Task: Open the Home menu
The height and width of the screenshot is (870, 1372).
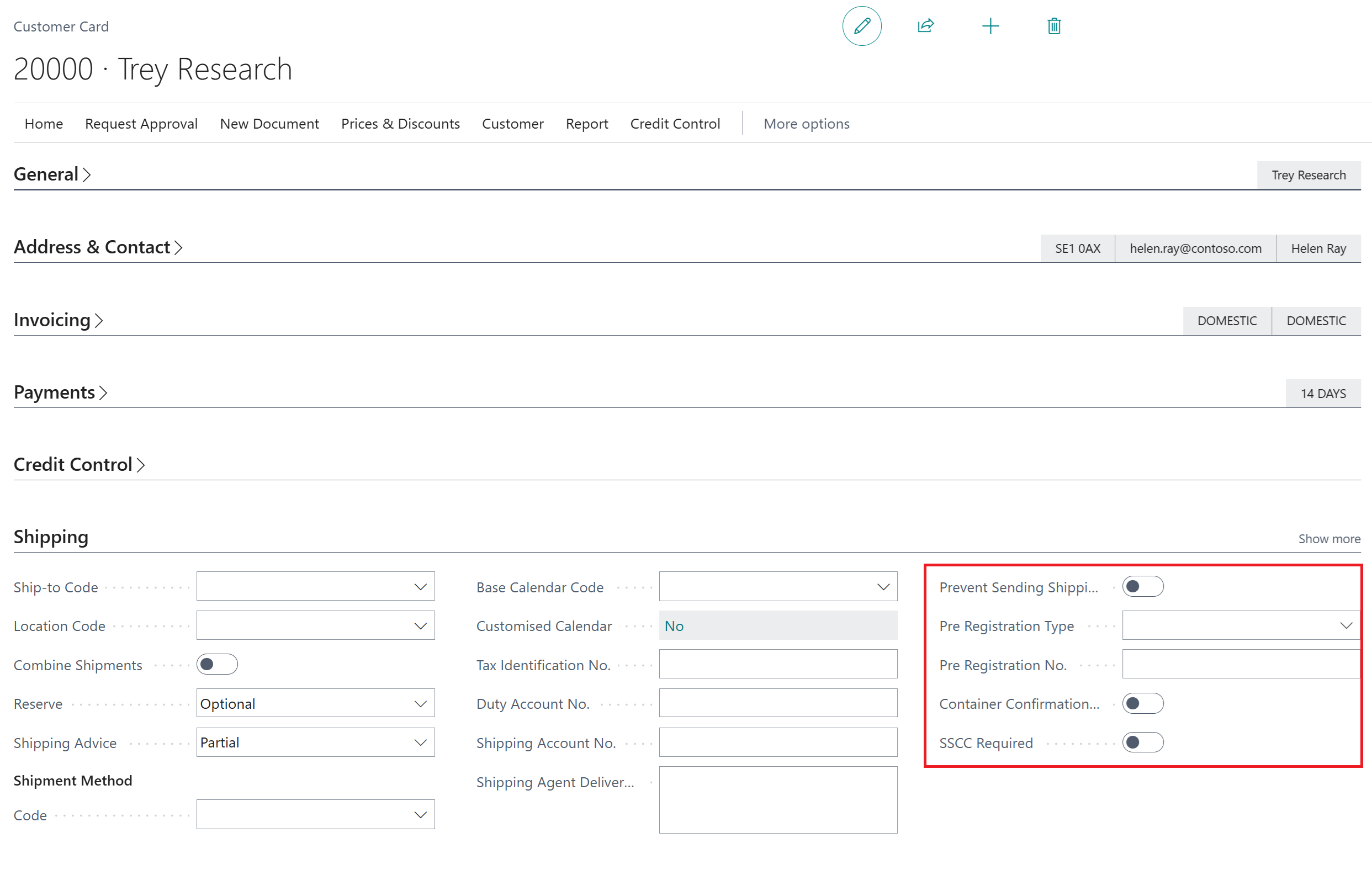Action: click(x=44, y=124)
